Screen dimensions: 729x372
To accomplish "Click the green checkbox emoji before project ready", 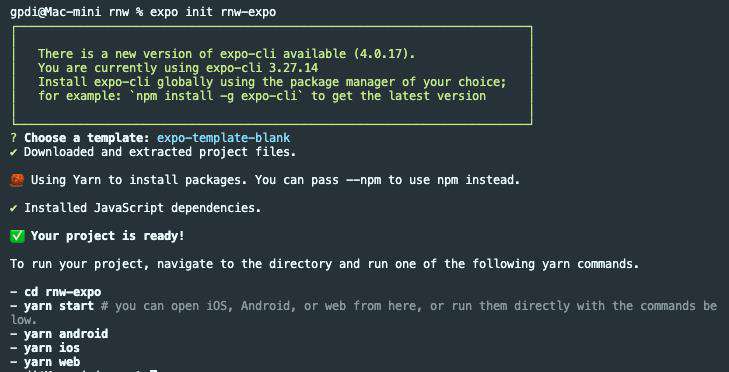I will tap(17, 236).
